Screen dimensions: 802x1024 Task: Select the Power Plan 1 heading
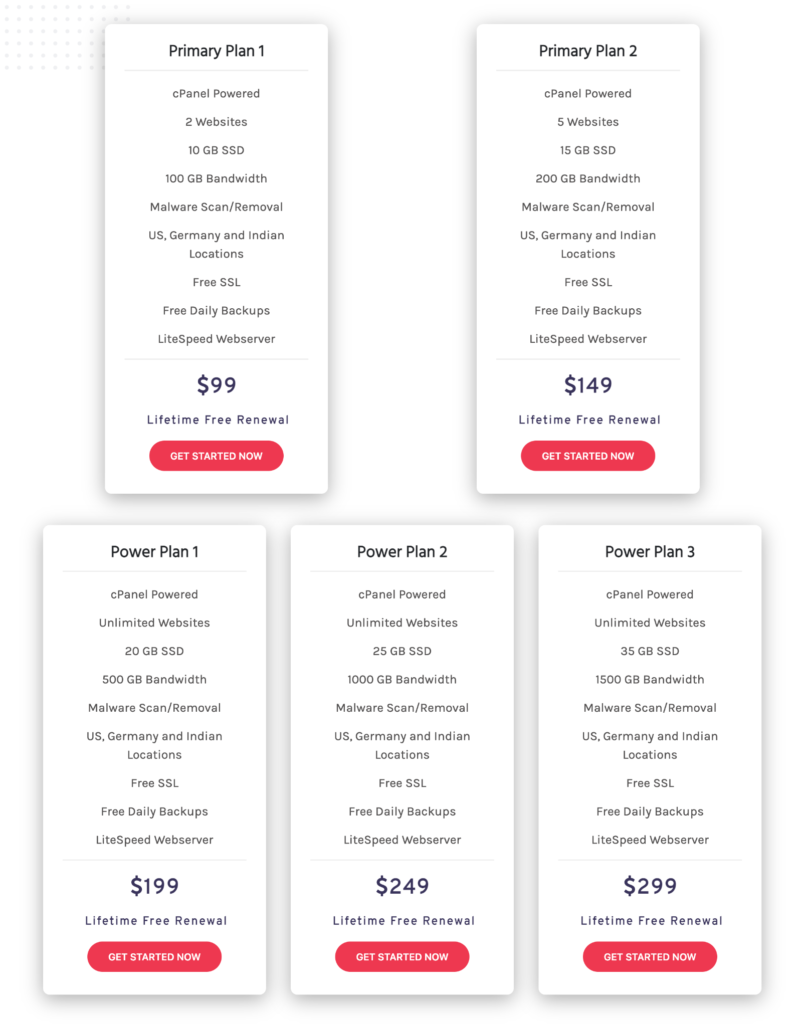tap(154, 552)
